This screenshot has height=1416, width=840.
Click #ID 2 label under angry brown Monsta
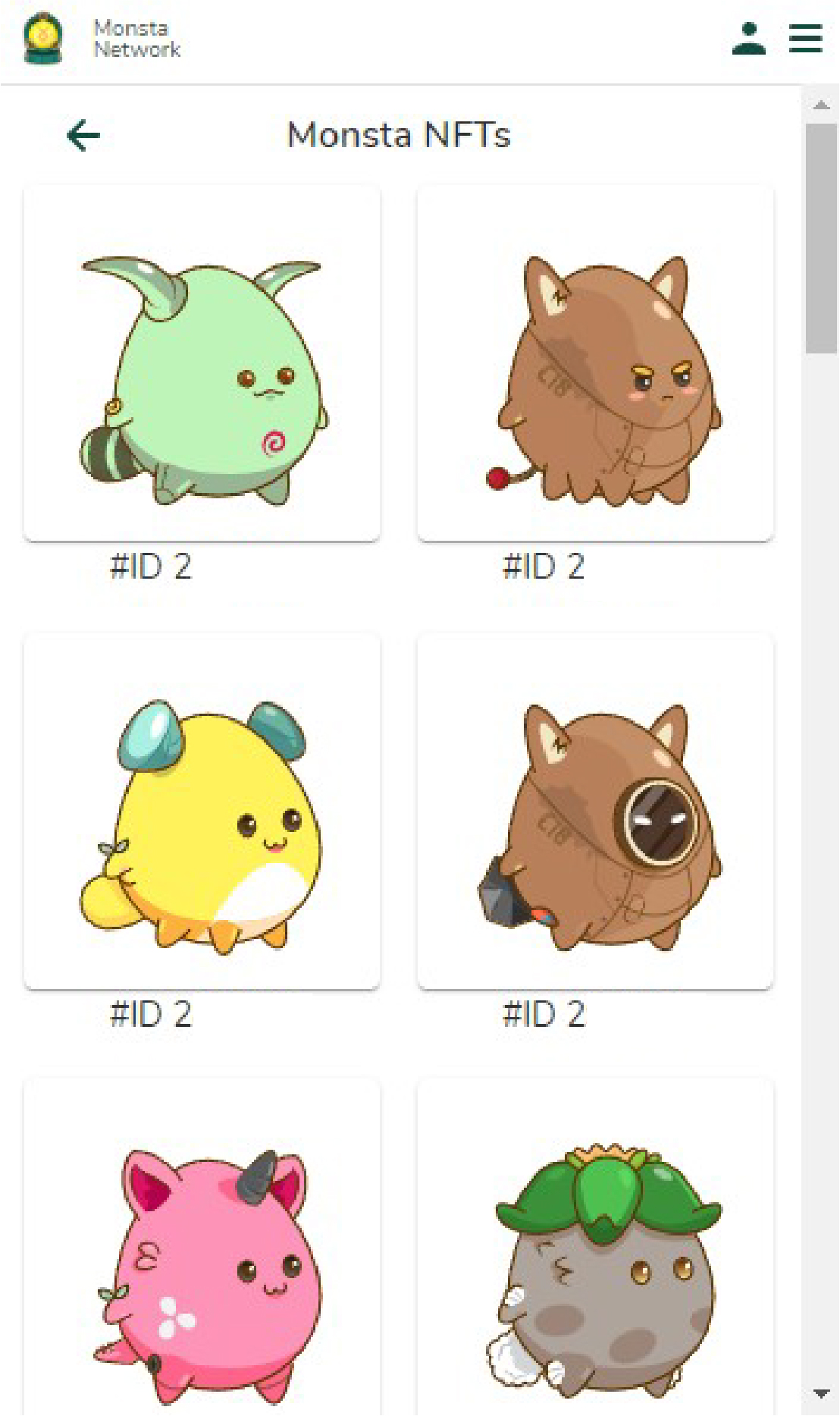[544, 567]
